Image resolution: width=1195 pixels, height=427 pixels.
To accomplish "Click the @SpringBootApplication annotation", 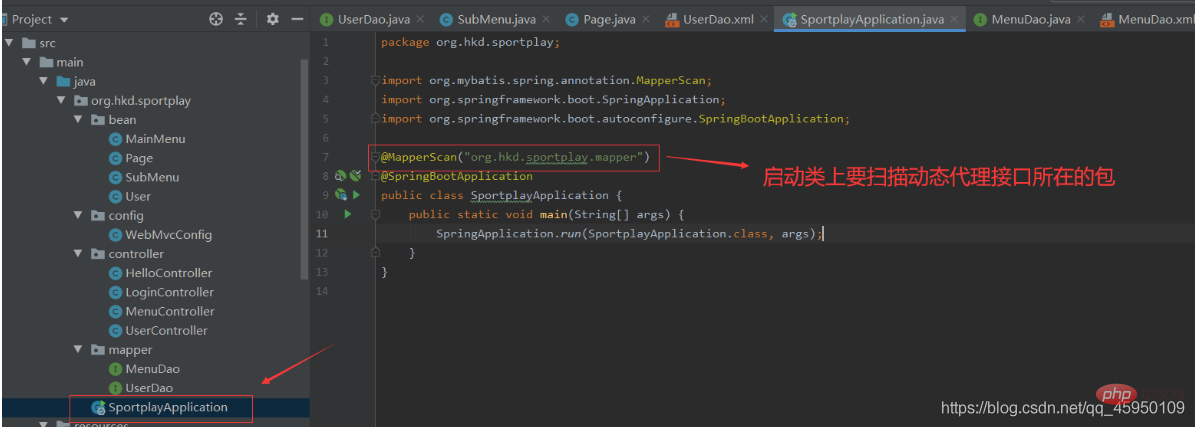I will 457,176.
